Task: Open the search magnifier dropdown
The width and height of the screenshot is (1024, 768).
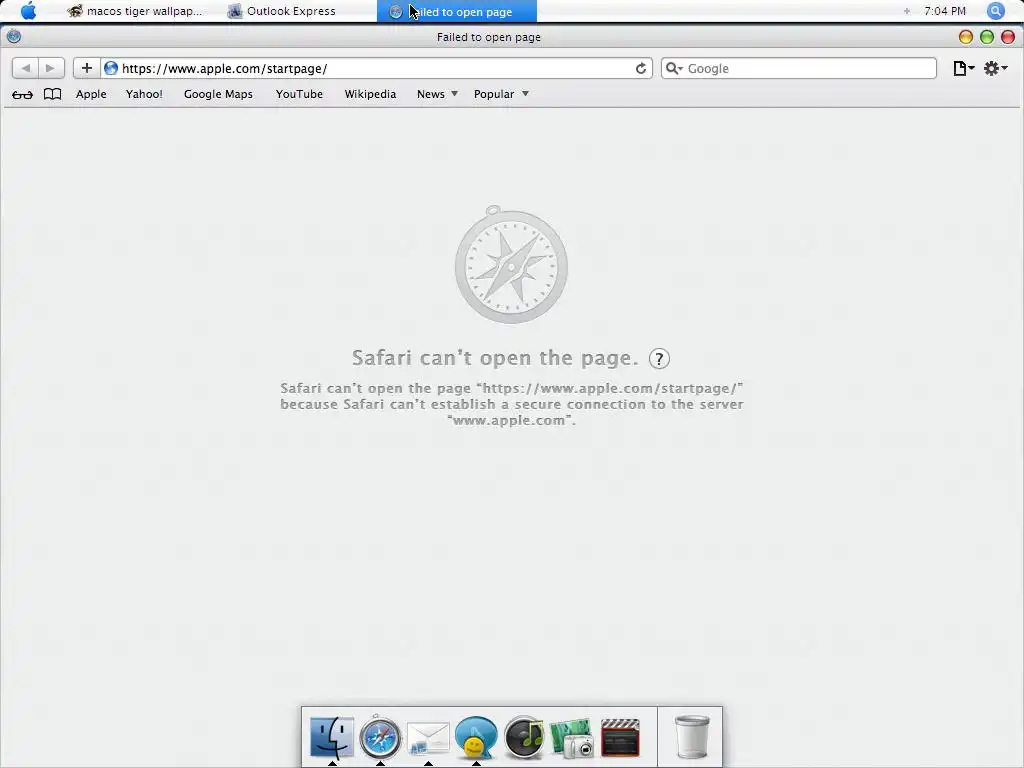Action: point(673,68)
